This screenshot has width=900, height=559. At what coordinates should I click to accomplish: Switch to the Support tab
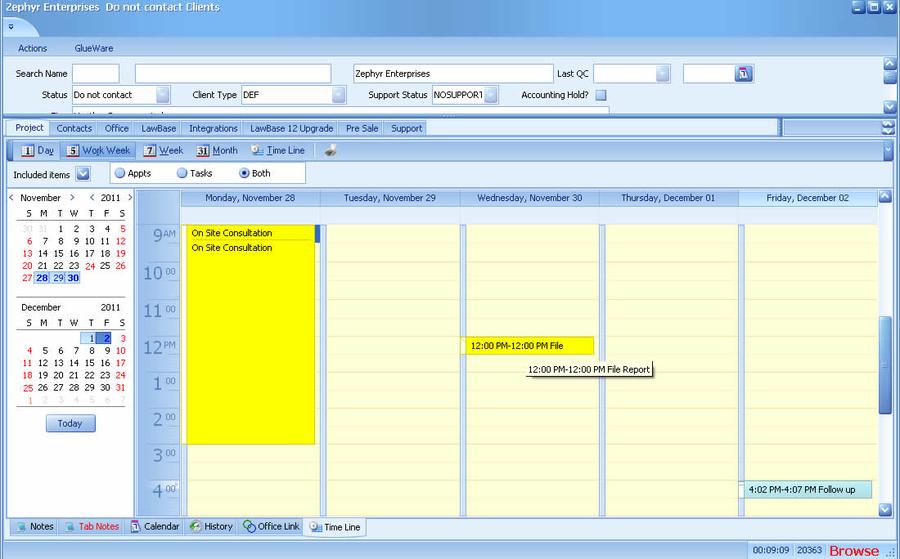pyautogui.click(x=406, y=128)
